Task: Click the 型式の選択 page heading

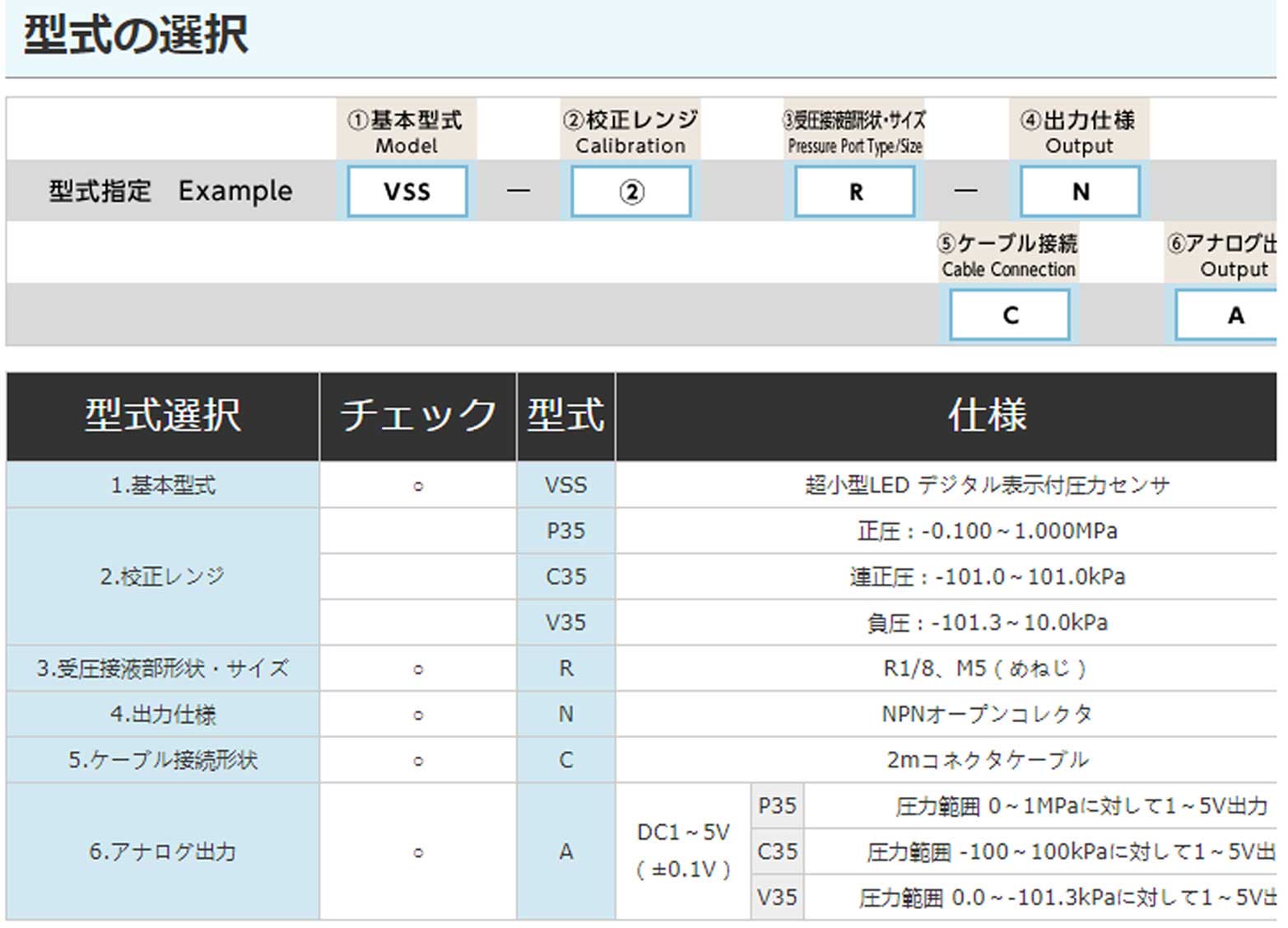Action: [136, 36]
